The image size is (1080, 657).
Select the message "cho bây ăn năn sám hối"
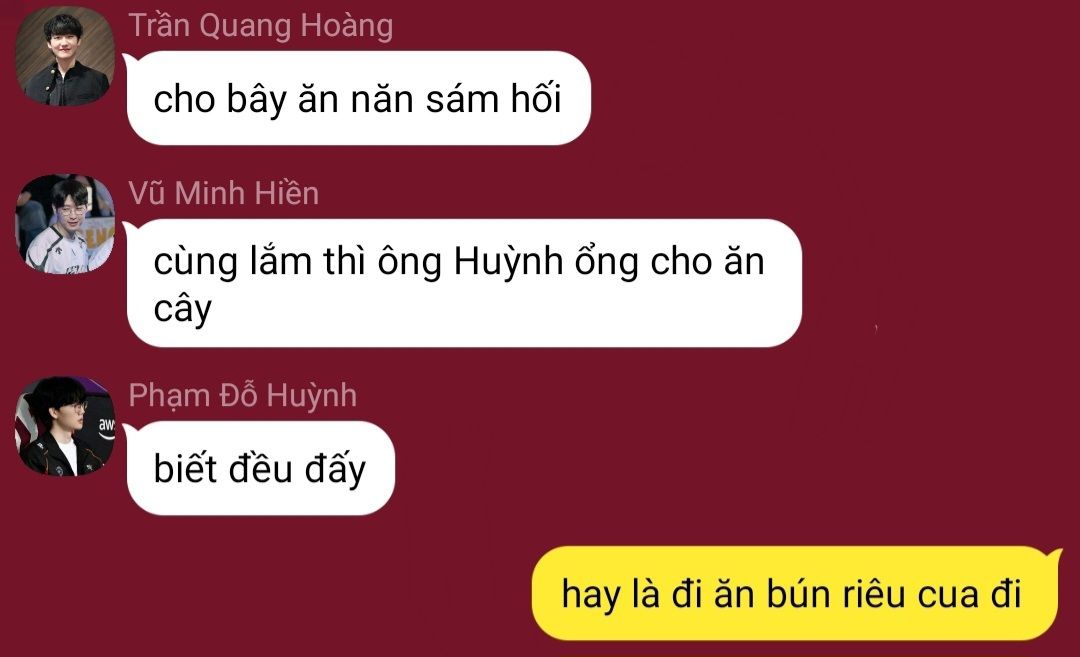tap(358, 98)
